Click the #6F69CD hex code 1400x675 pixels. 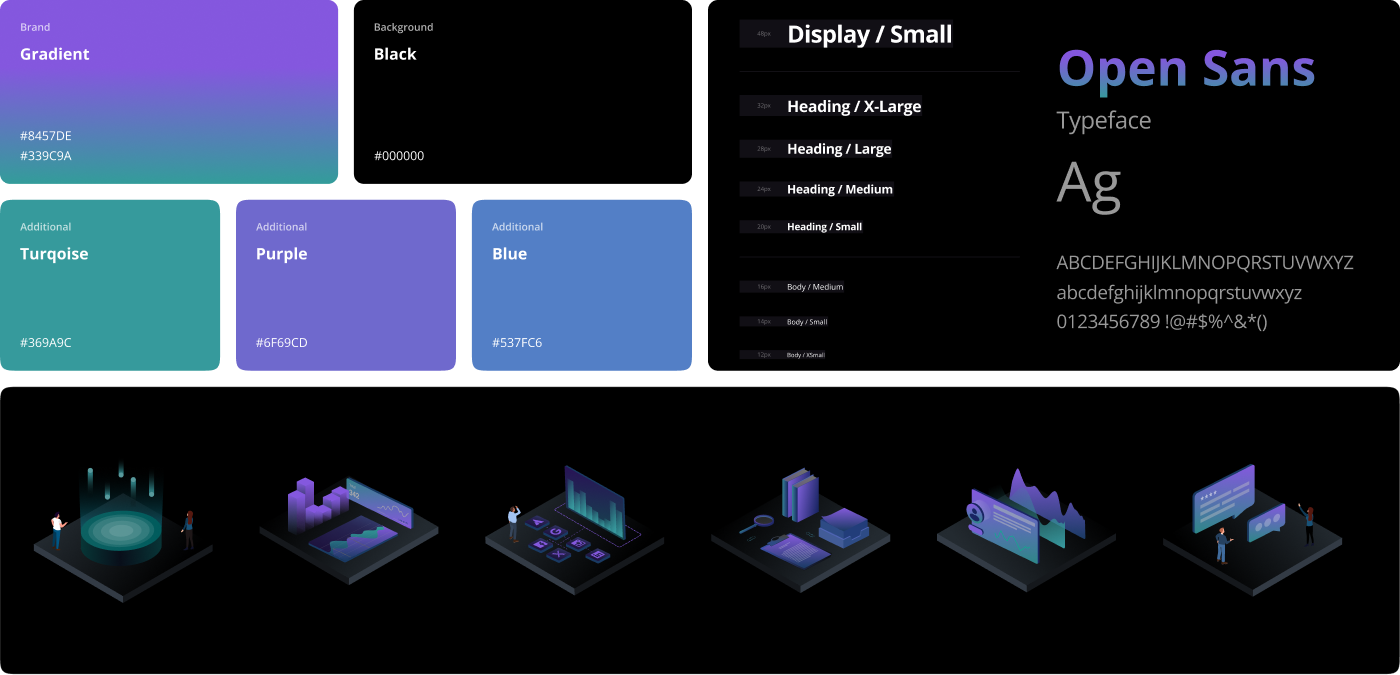pos(282,343)
